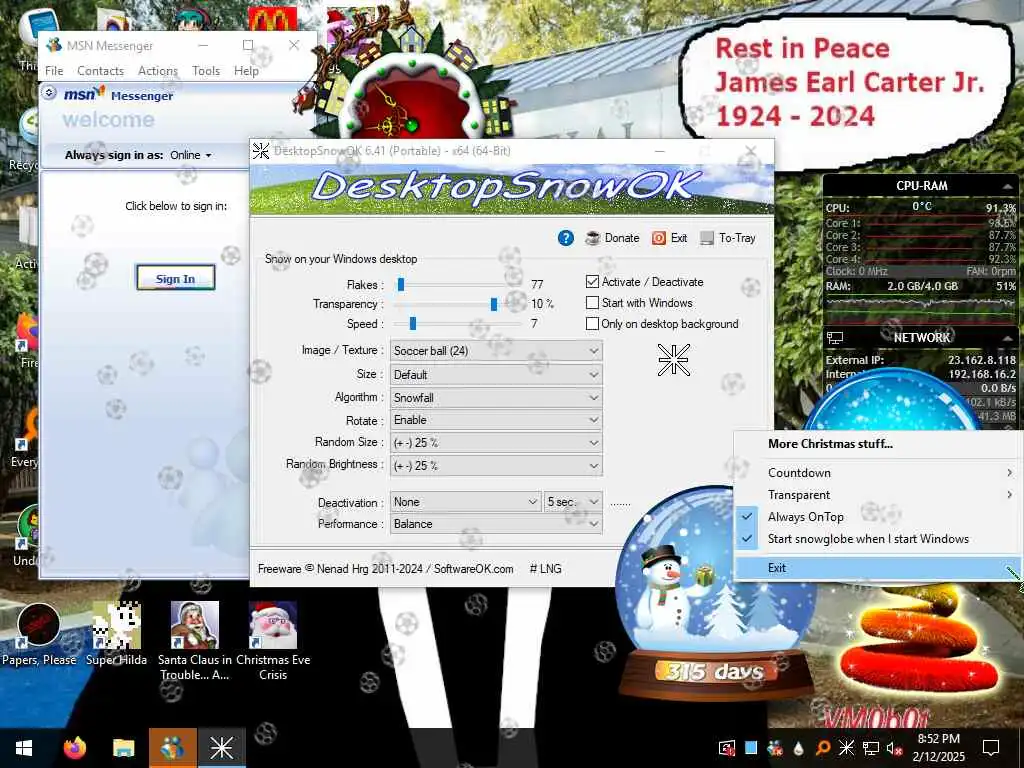Open the Rotate dropdown showing Enable
Image resolution: width=1024 pixels, height=768 pixels.
(x=496, y=420)
